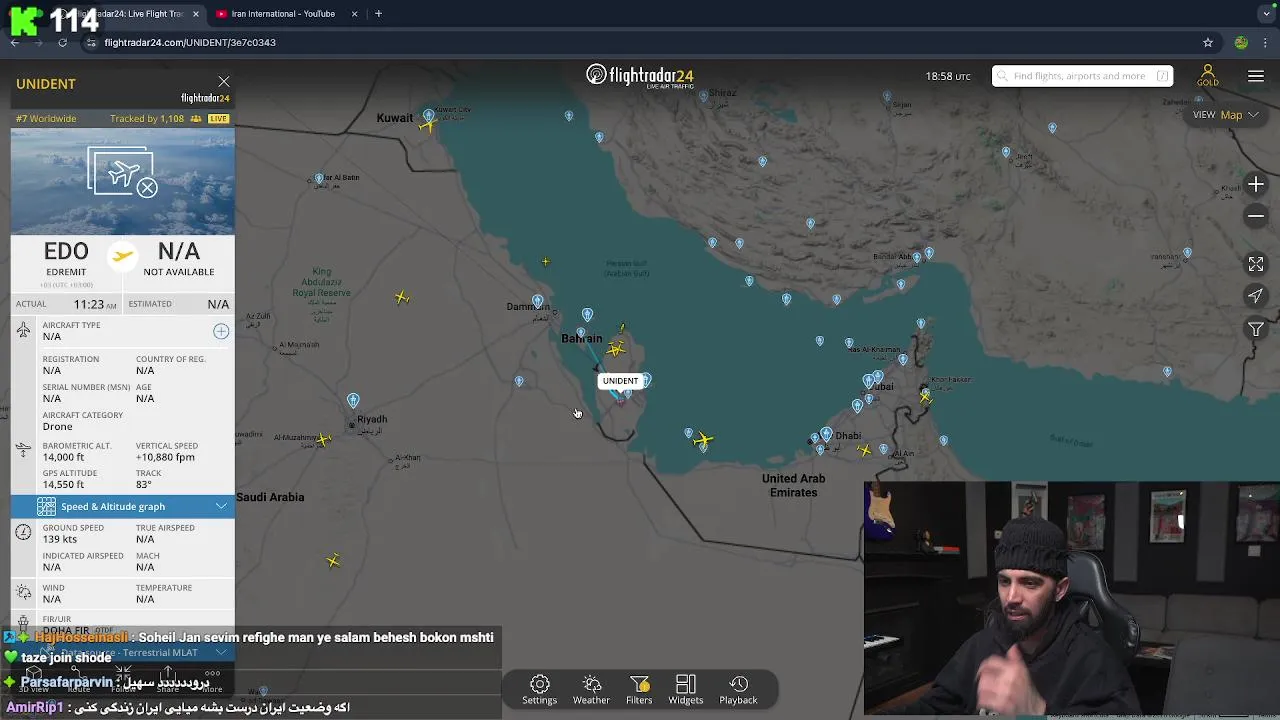The width and height of the screenshot is (1280, 720).
Task: Click the 14,000 ft barometric altitude value
Action: click(63, 457)
